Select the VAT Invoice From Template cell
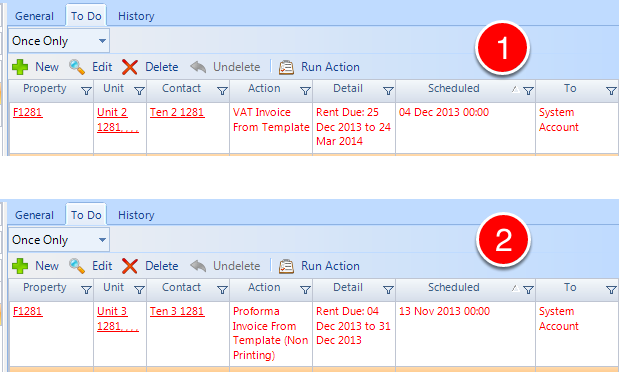The width and height of the screenshot is (619, 378). click(x=271, y=128)
